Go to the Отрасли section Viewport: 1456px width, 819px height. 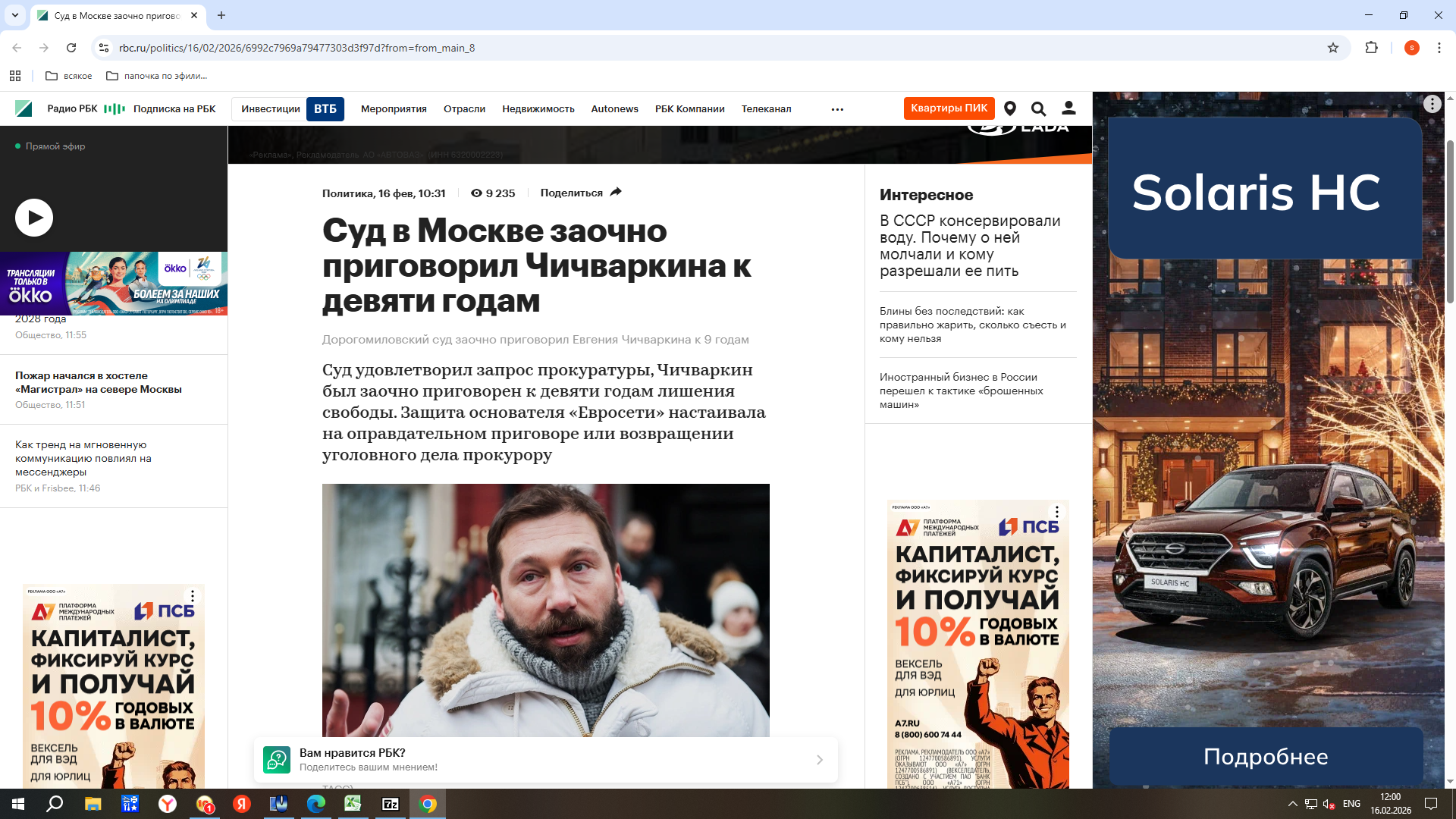click(464, 109)
